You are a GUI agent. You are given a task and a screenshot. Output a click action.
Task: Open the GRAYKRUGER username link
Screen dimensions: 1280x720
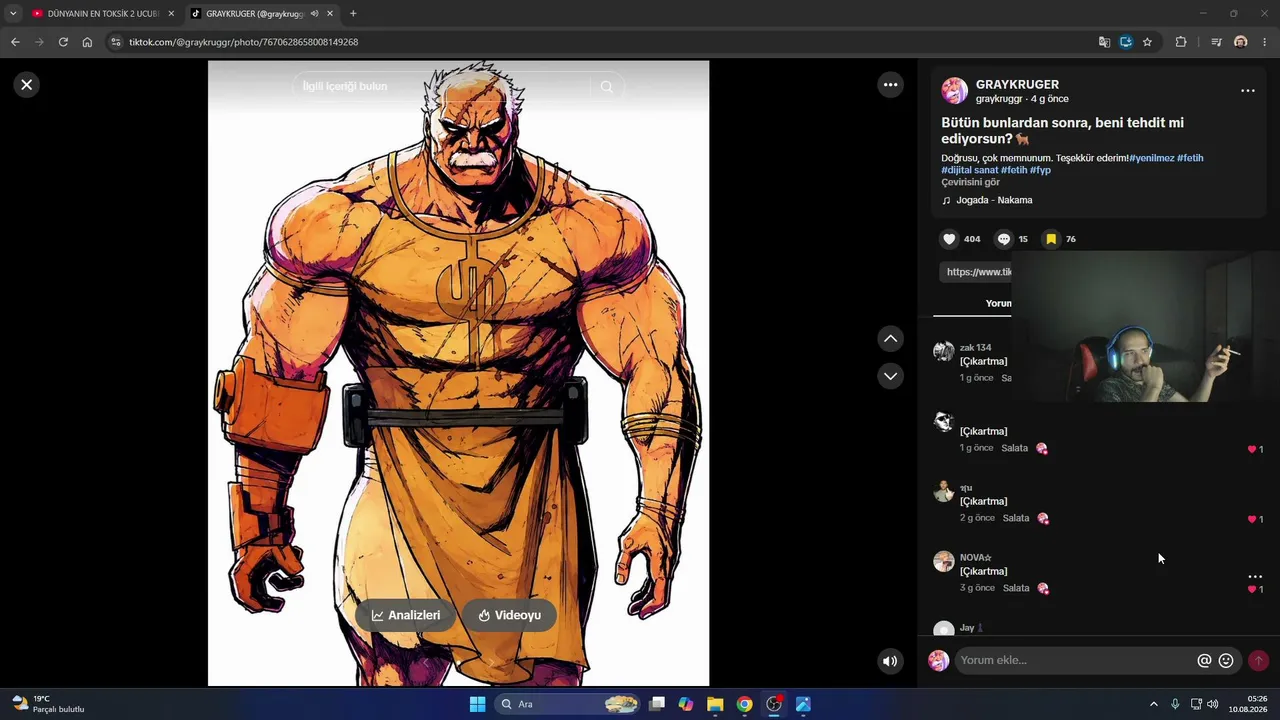1017,85
